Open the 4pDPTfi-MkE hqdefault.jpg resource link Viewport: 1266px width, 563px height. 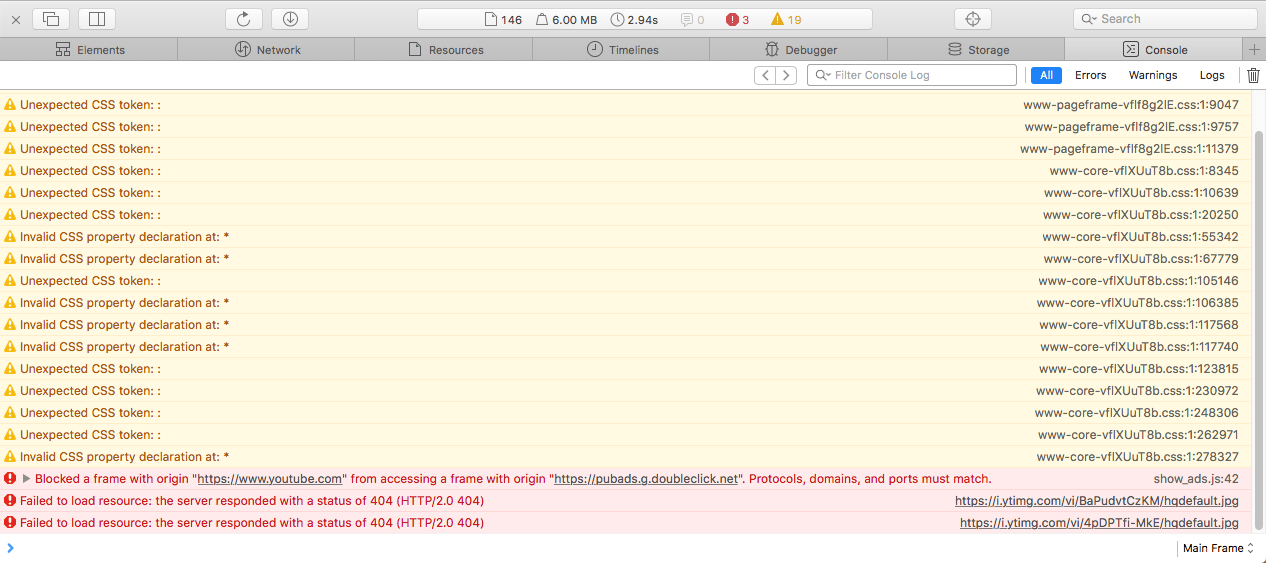[x=1099, y=523]
